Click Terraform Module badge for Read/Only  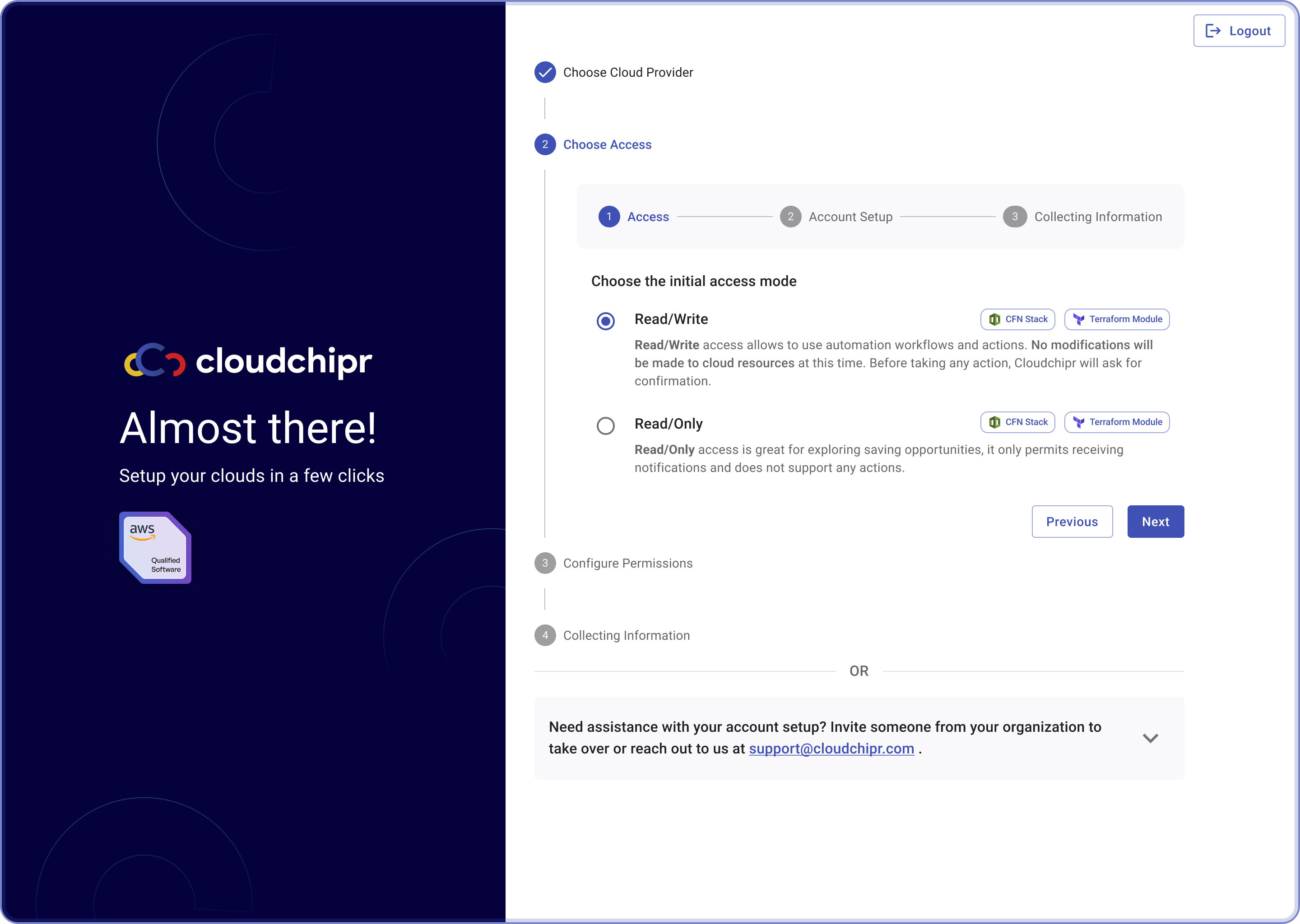click(1117, 422)
